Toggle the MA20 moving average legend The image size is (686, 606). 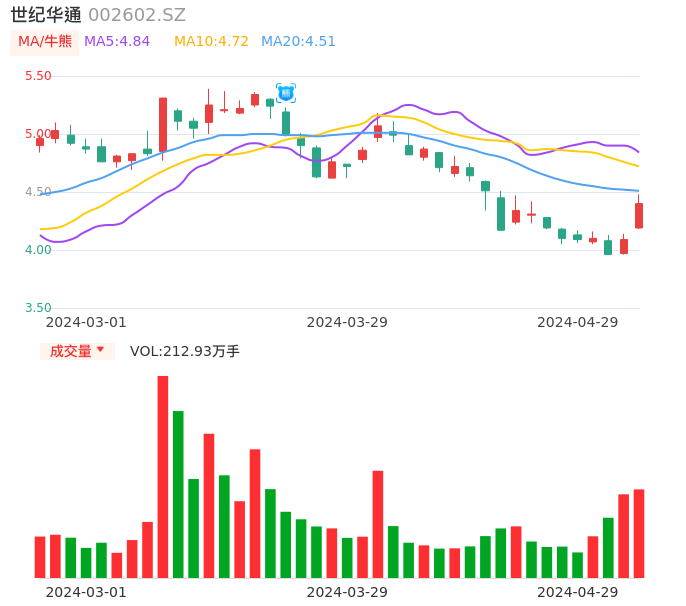pos(298,42)
